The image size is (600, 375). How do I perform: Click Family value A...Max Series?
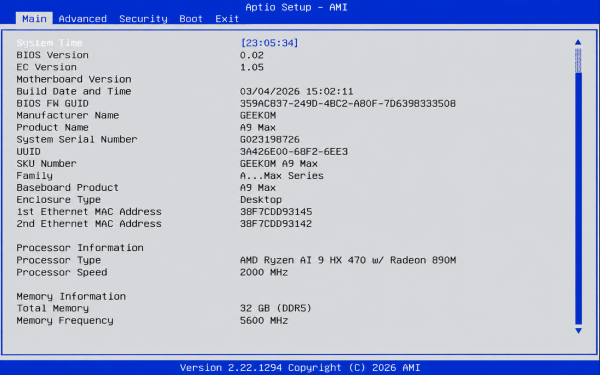pyautogui.click(x=282, y=176)
